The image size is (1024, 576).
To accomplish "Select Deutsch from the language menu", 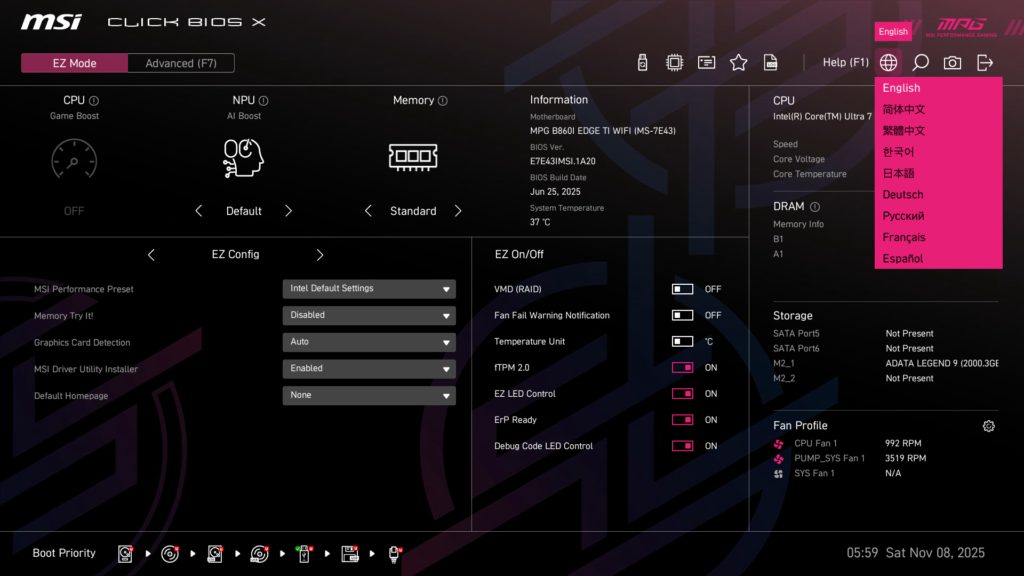I will (x=903, y=194).
